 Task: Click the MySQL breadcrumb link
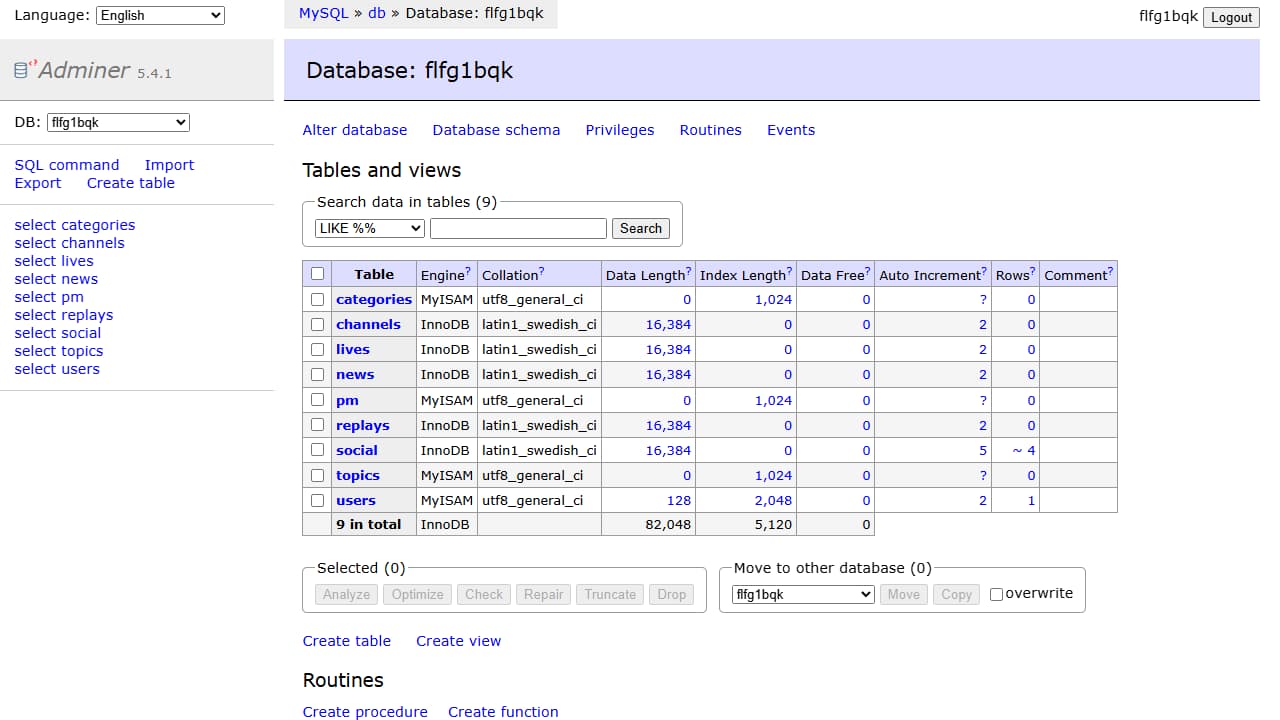point(322,13)
